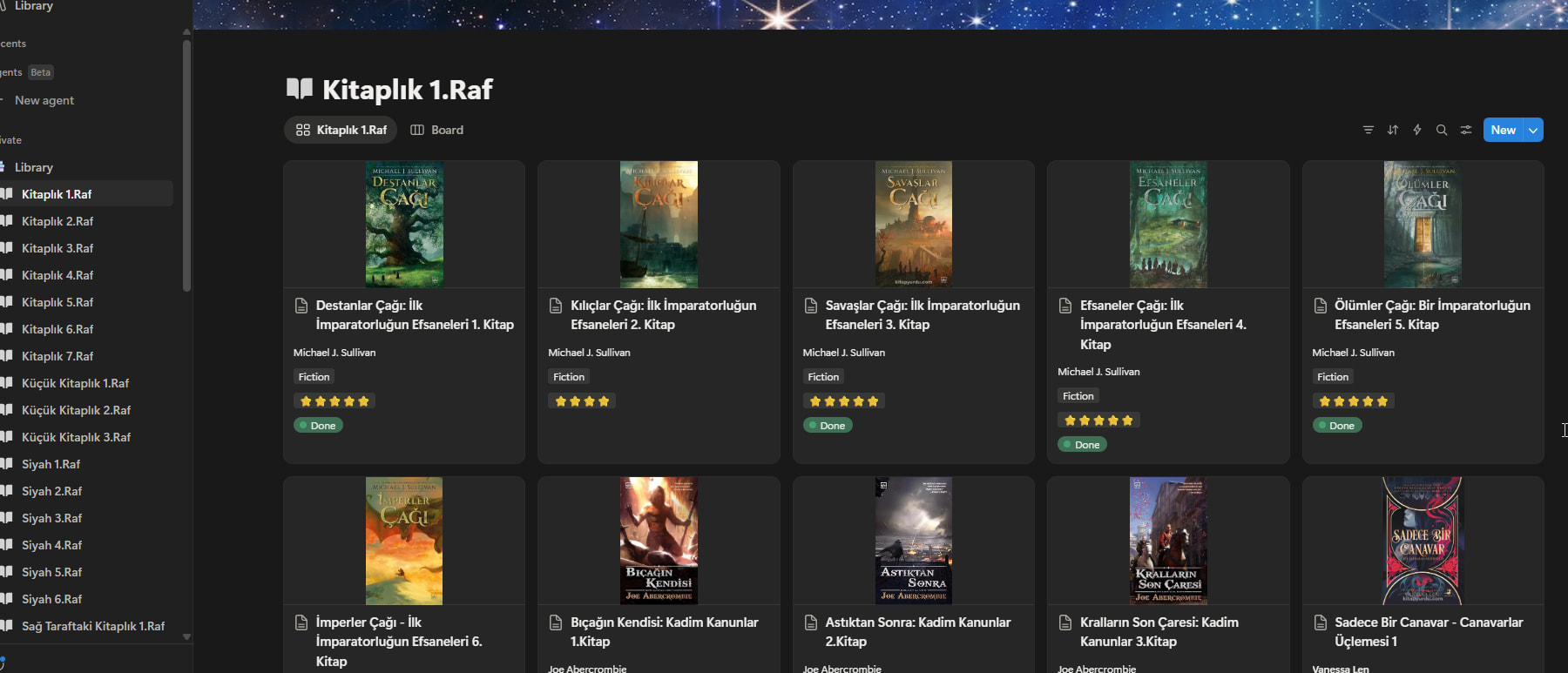Click the Done status on Savaşlar Çağı card

pos(828,426)
